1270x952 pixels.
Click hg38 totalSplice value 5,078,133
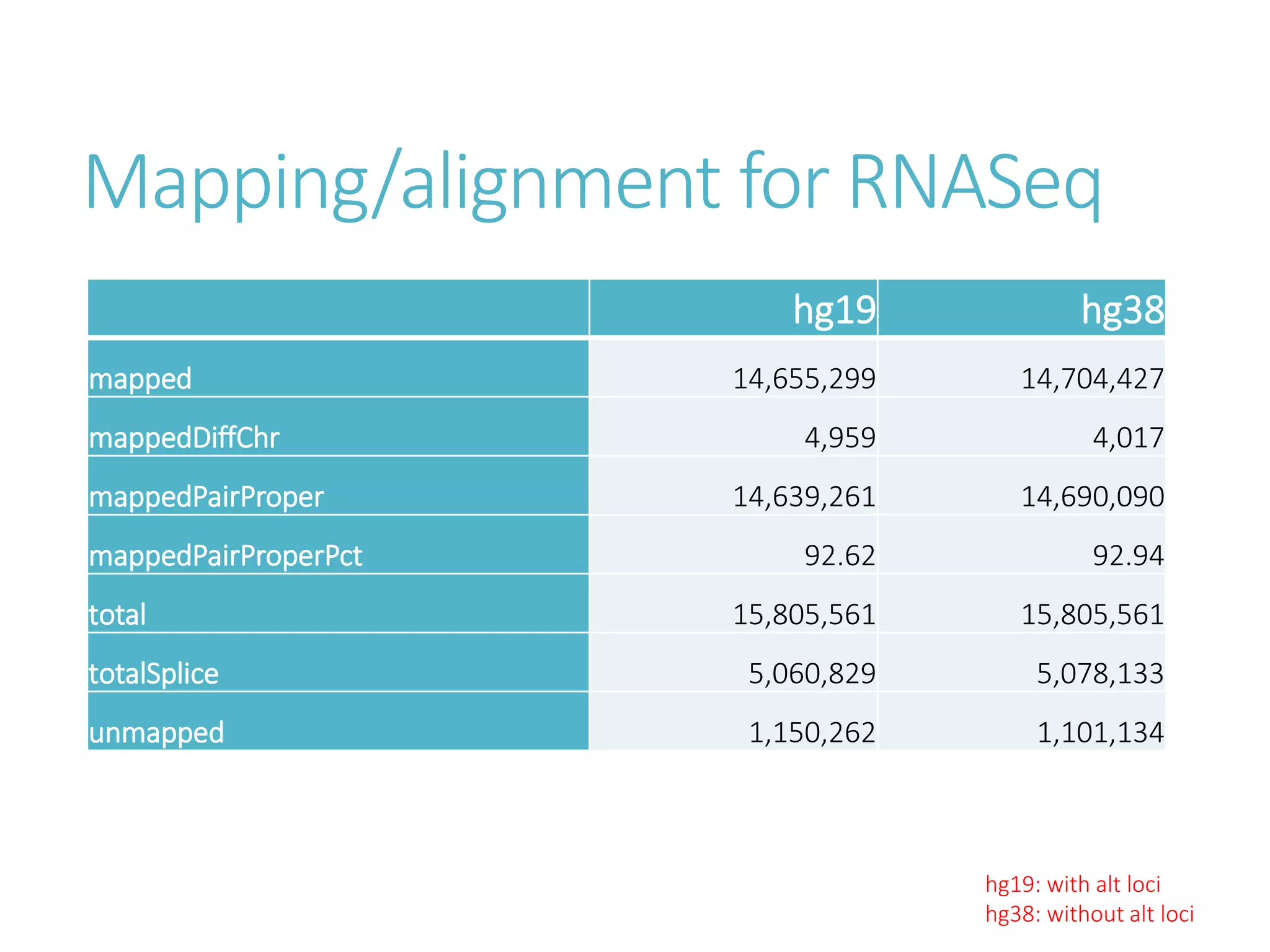pyautogui.click(x=1099, y=673)
